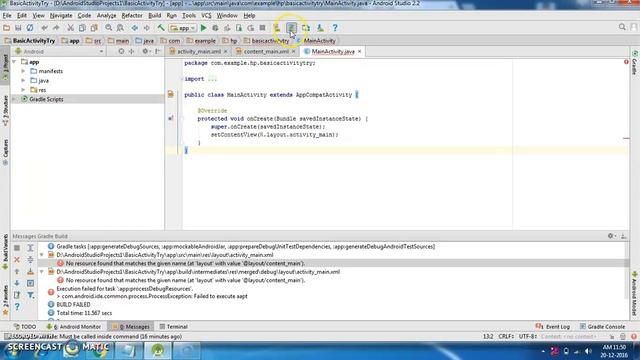Click the Search Everywhere magnifier icon

coord(622,27)
